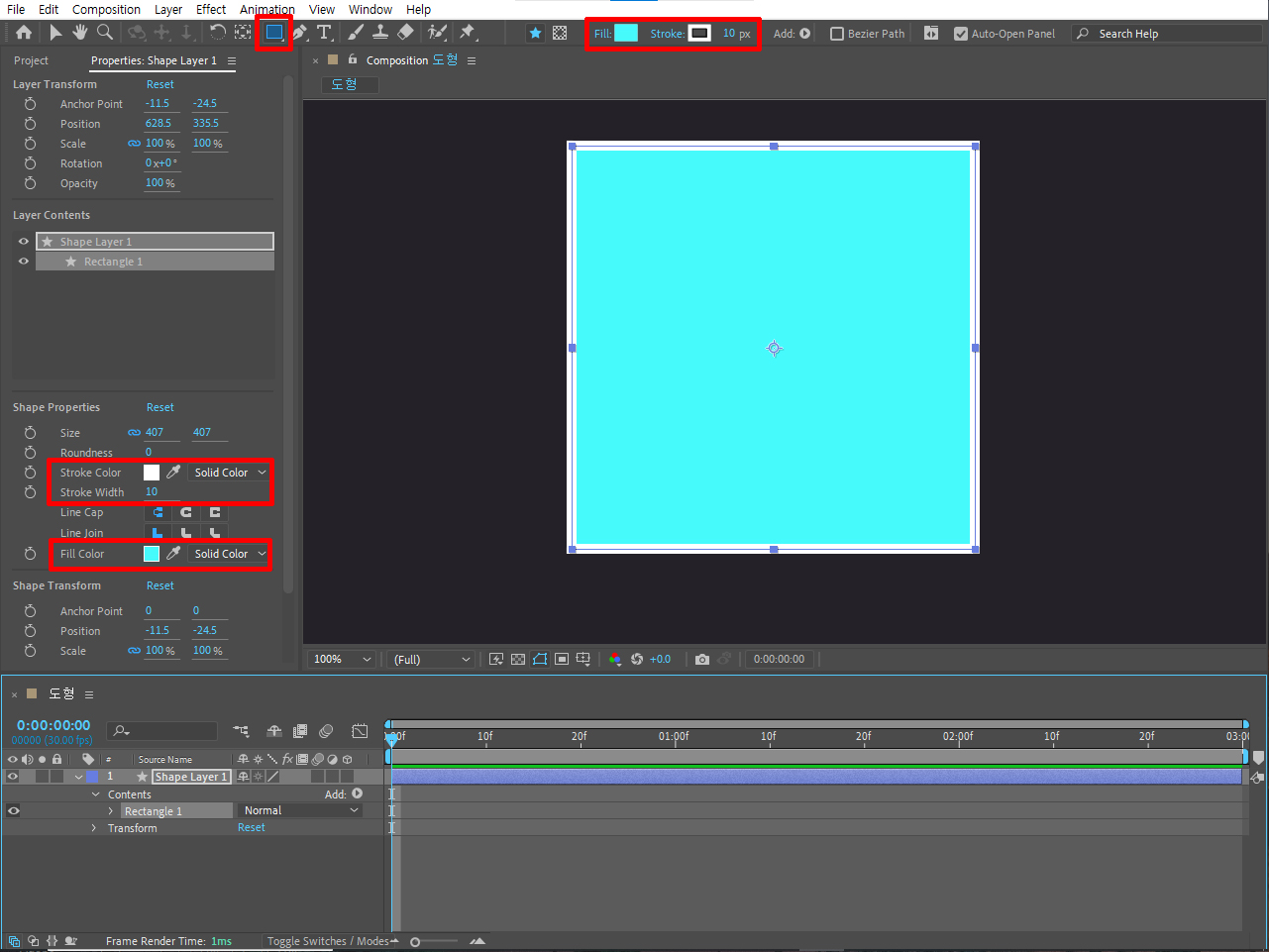Select the Puppet Pin tool
Screen dimensions: 1269x952
469,33
